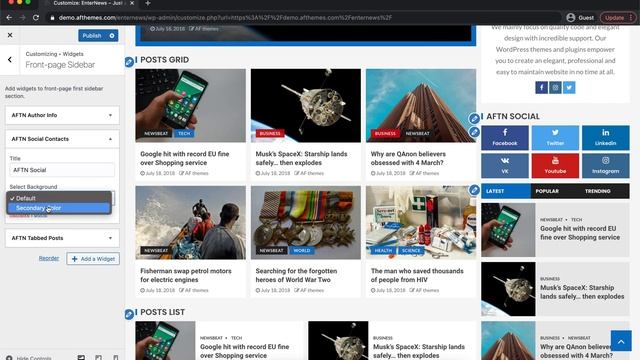Open the Publish settings gear
This screenshot has width=640, height=360.
coord(112,36)
